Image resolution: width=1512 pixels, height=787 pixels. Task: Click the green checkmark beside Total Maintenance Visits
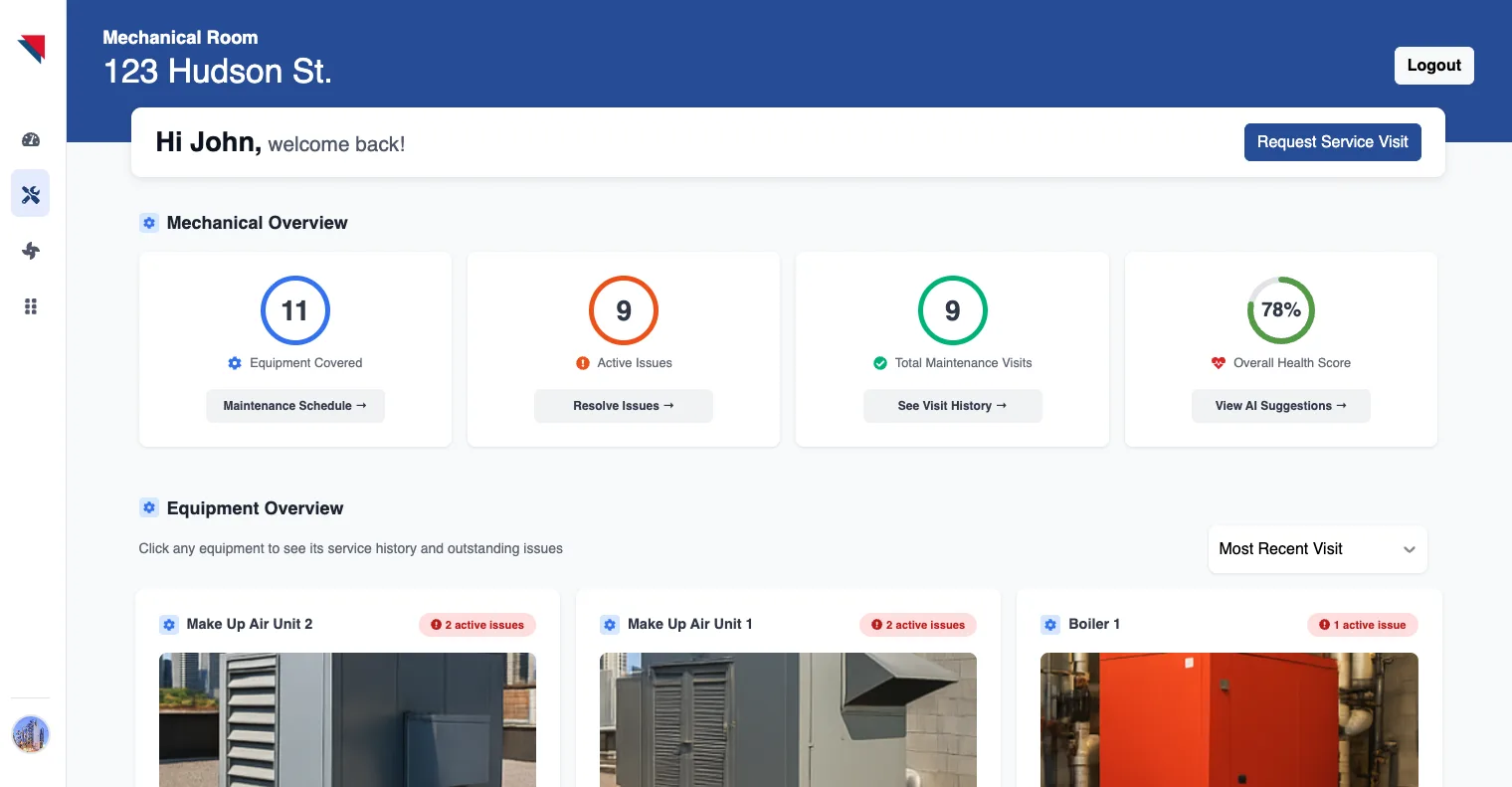tap(880, 363)
